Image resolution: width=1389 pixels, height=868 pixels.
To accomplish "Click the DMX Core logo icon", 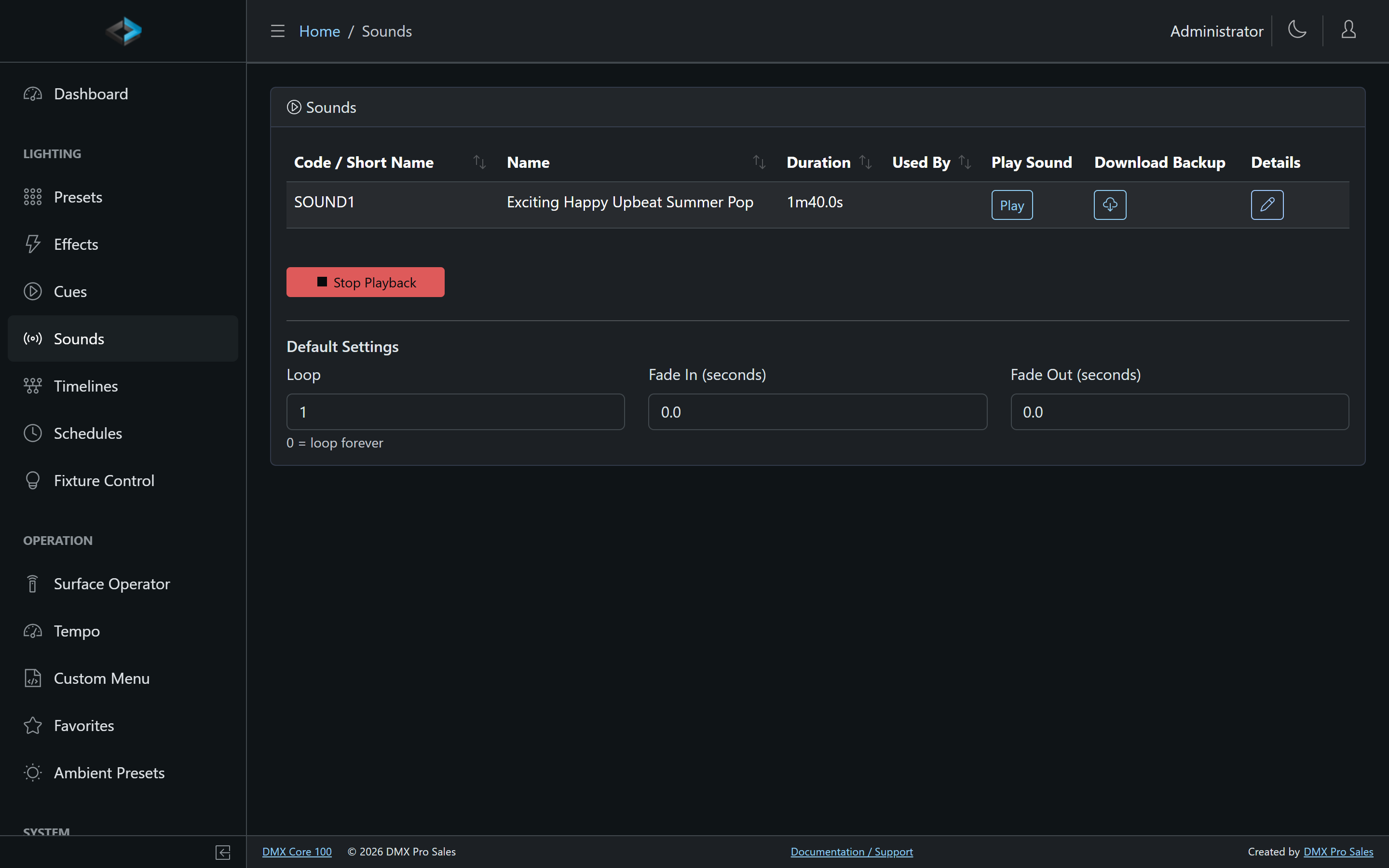I will pos(123,31).
